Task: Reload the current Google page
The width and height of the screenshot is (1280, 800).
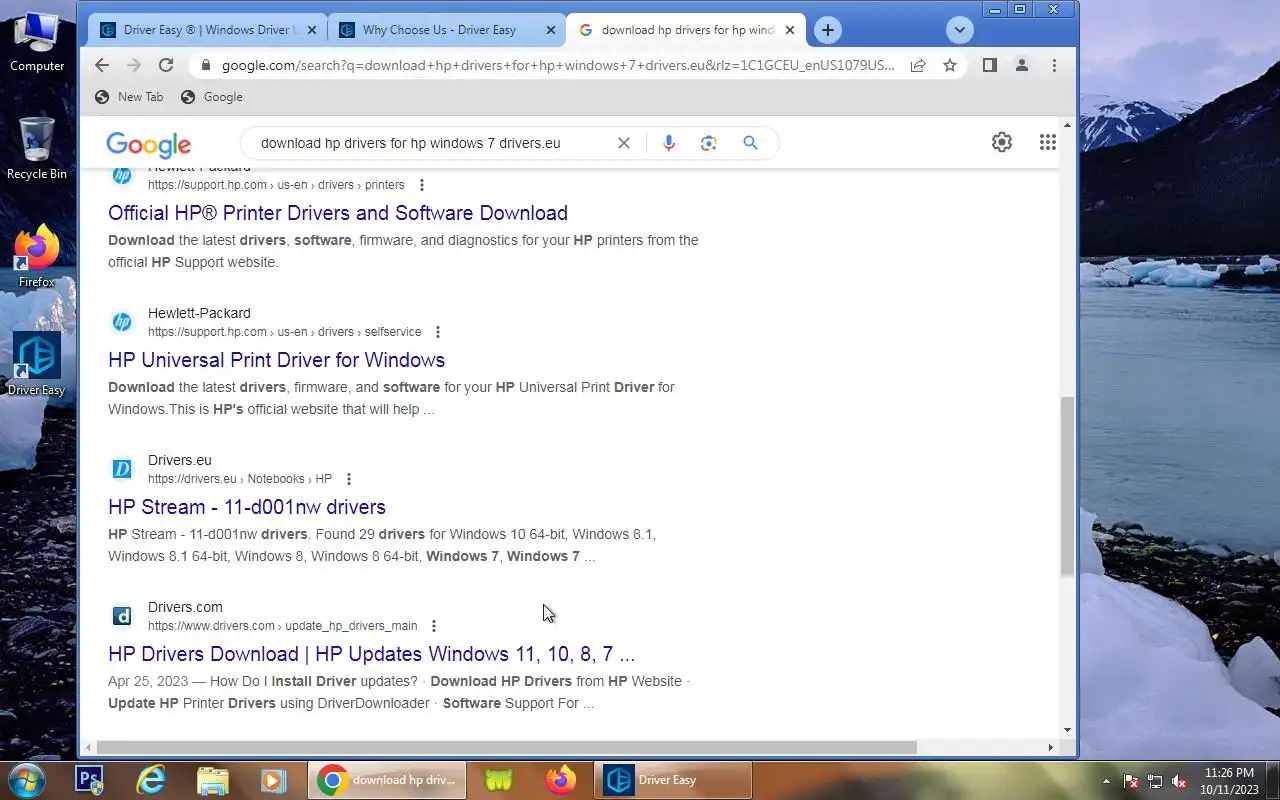Action: coord(166,65)
